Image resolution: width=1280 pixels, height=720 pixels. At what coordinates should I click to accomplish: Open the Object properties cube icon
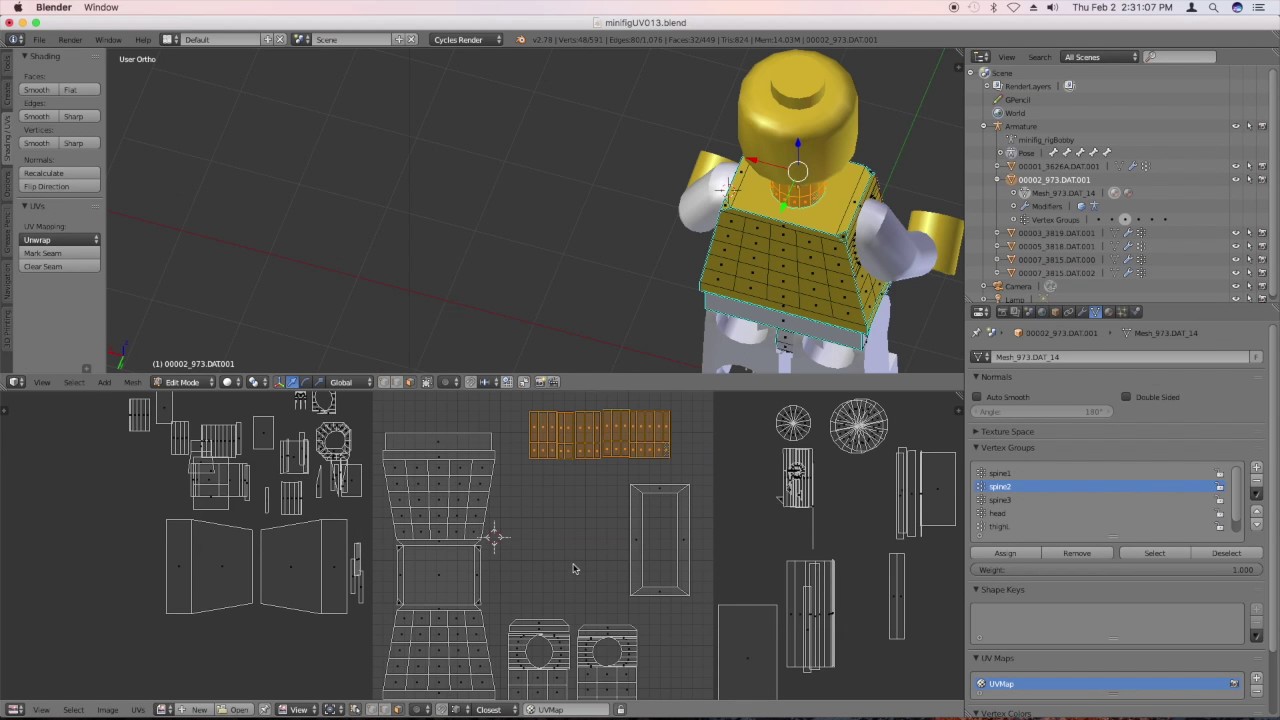tap(1055, 312)
